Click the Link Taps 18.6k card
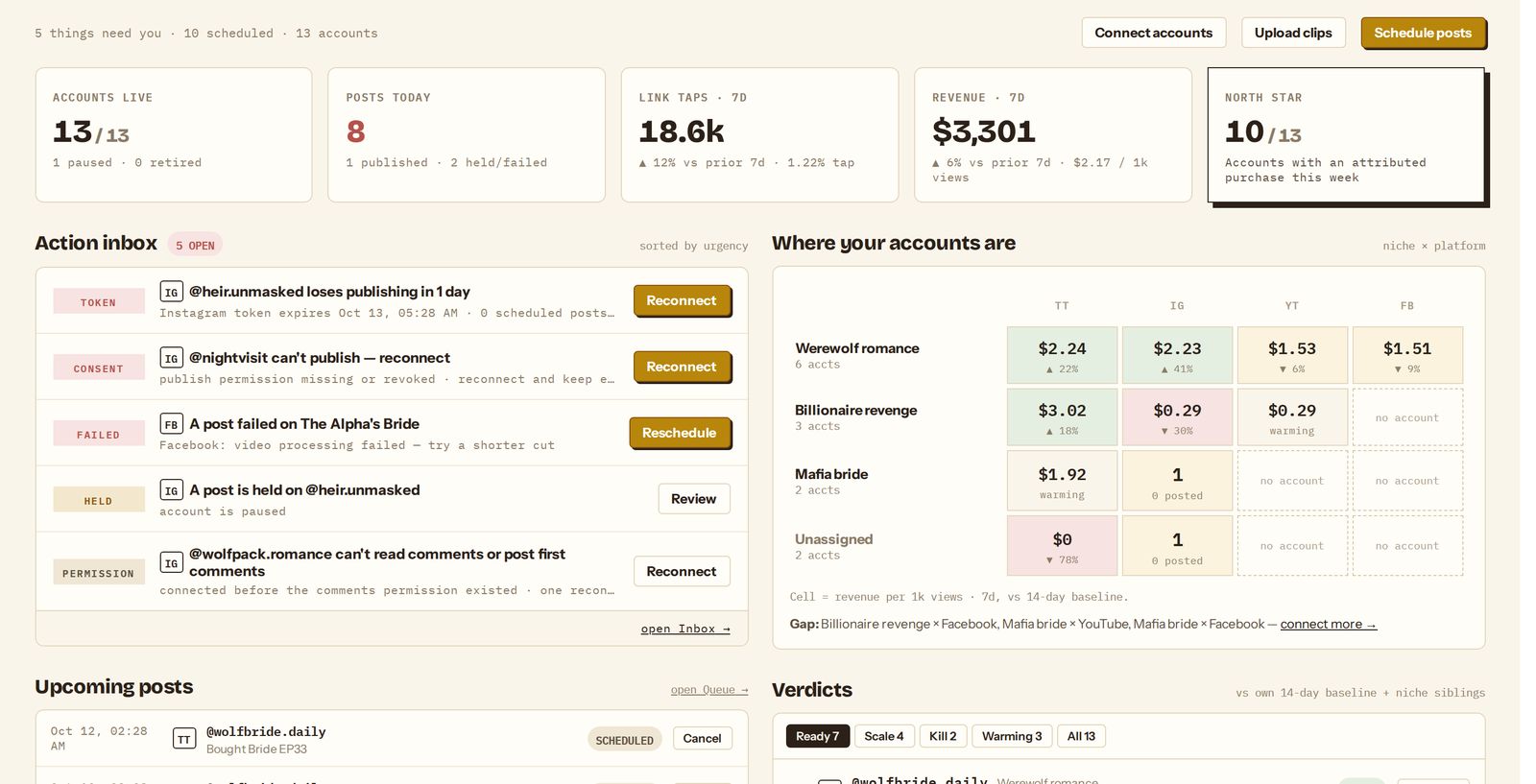 [x=759, y=134]
